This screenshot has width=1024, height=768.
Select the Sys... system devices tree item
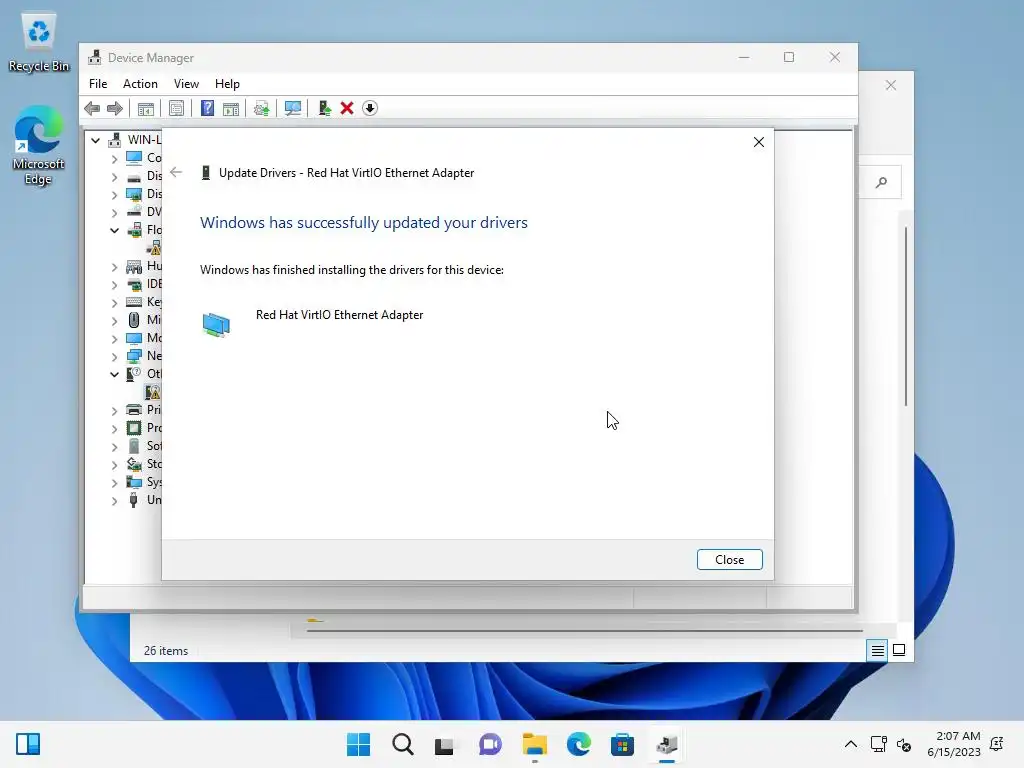pyautogui.click(x=144, y=482)
